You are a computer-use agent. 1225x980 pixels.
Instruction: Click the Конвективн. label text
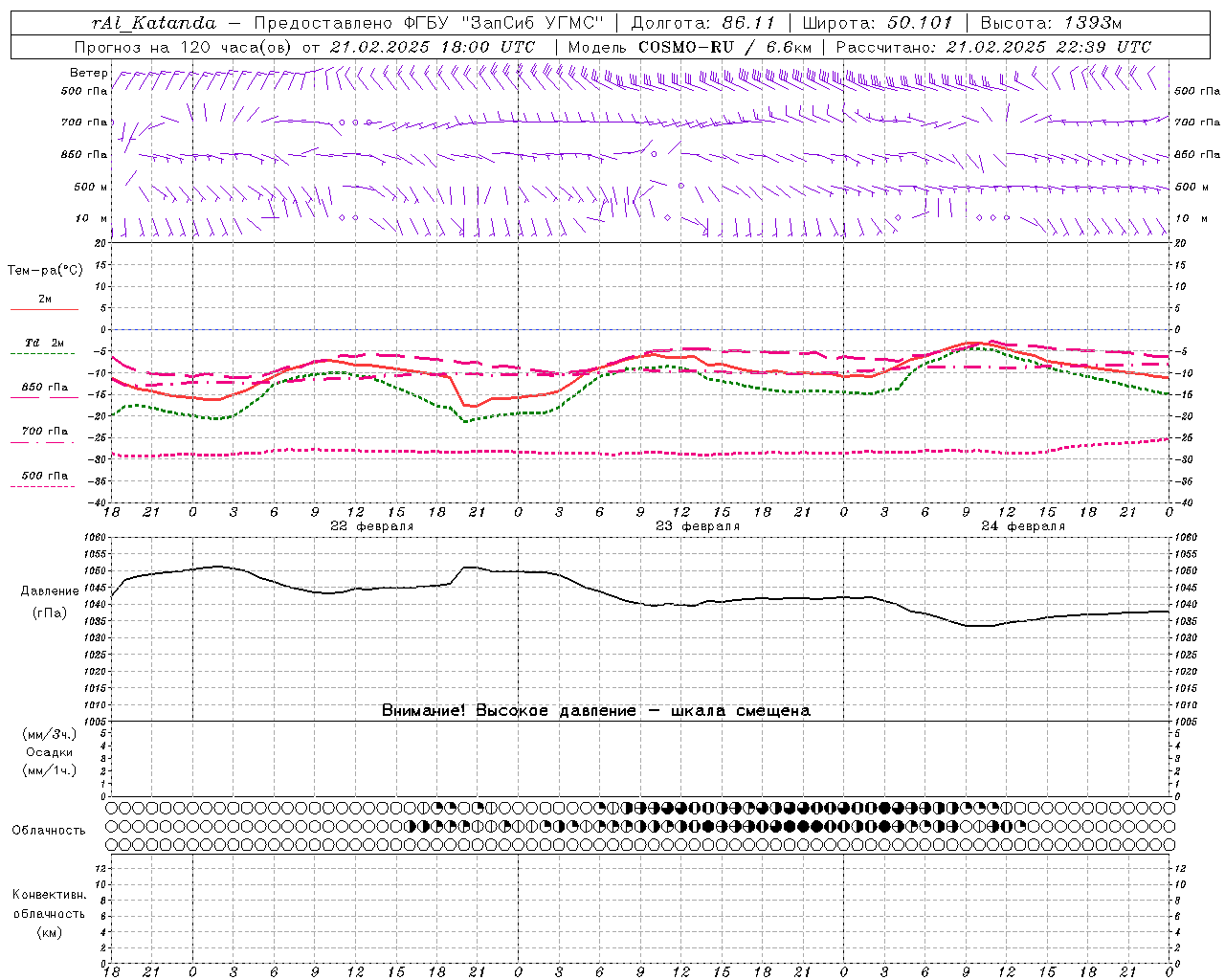[x=49, y=895]
